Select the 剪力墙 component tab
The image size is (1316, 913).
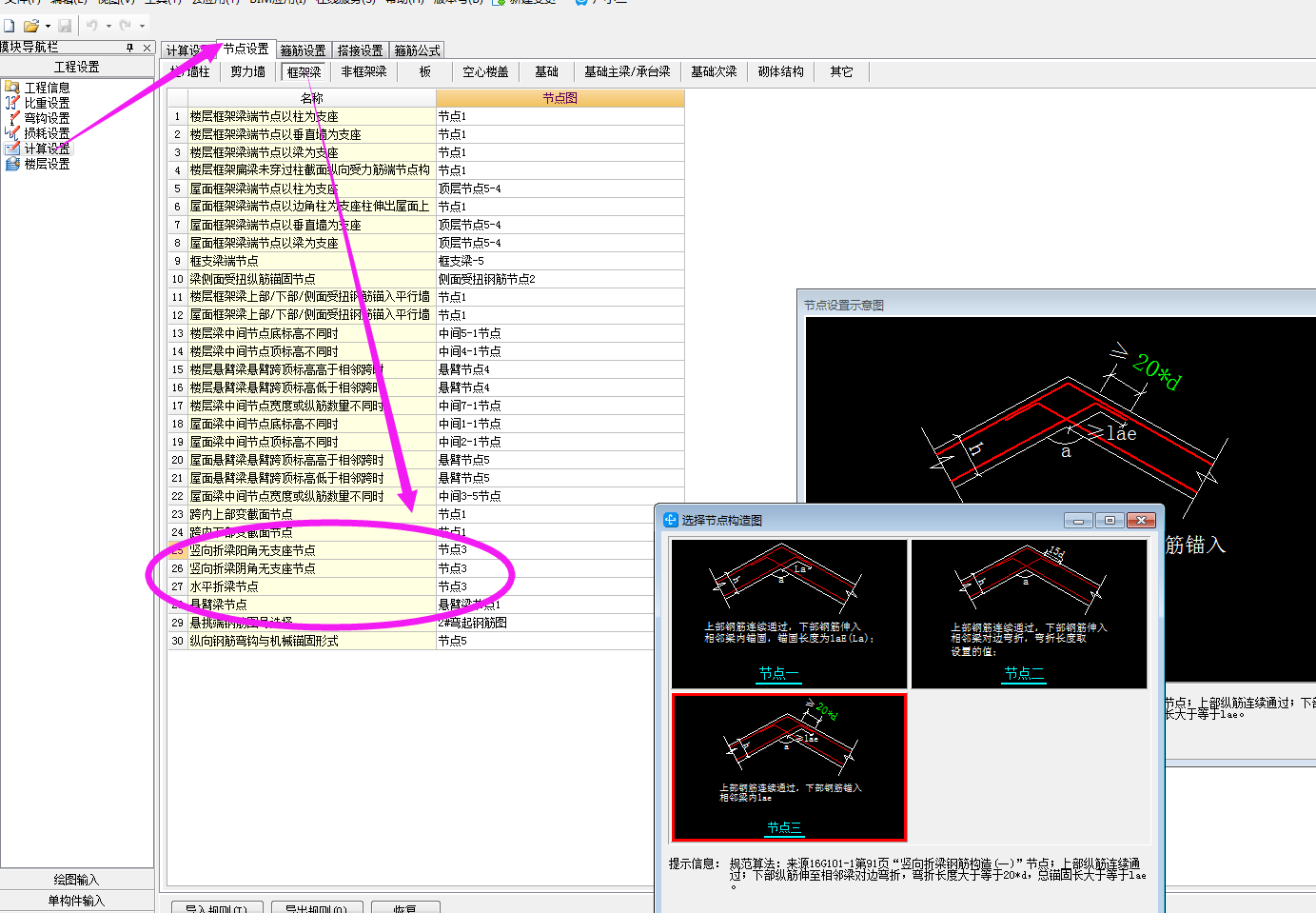point(248,71)
